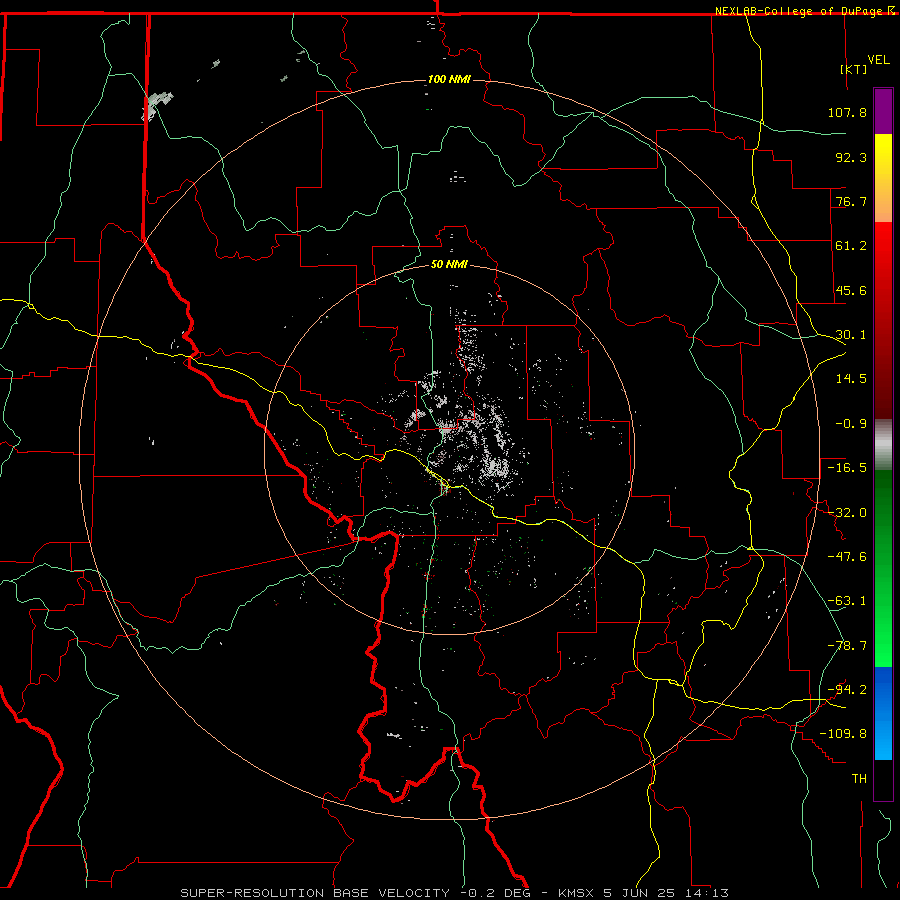Click the VEL legend heading
The width and height of the screenshot is (900, 900).
(879, 60)
